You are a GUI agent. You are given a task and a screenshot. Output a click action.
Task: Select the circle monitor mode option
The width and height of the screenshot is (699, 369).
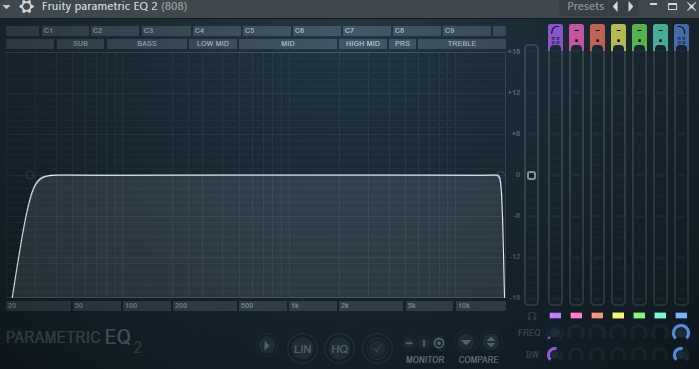pyautogui.click(x=439, y=343)
